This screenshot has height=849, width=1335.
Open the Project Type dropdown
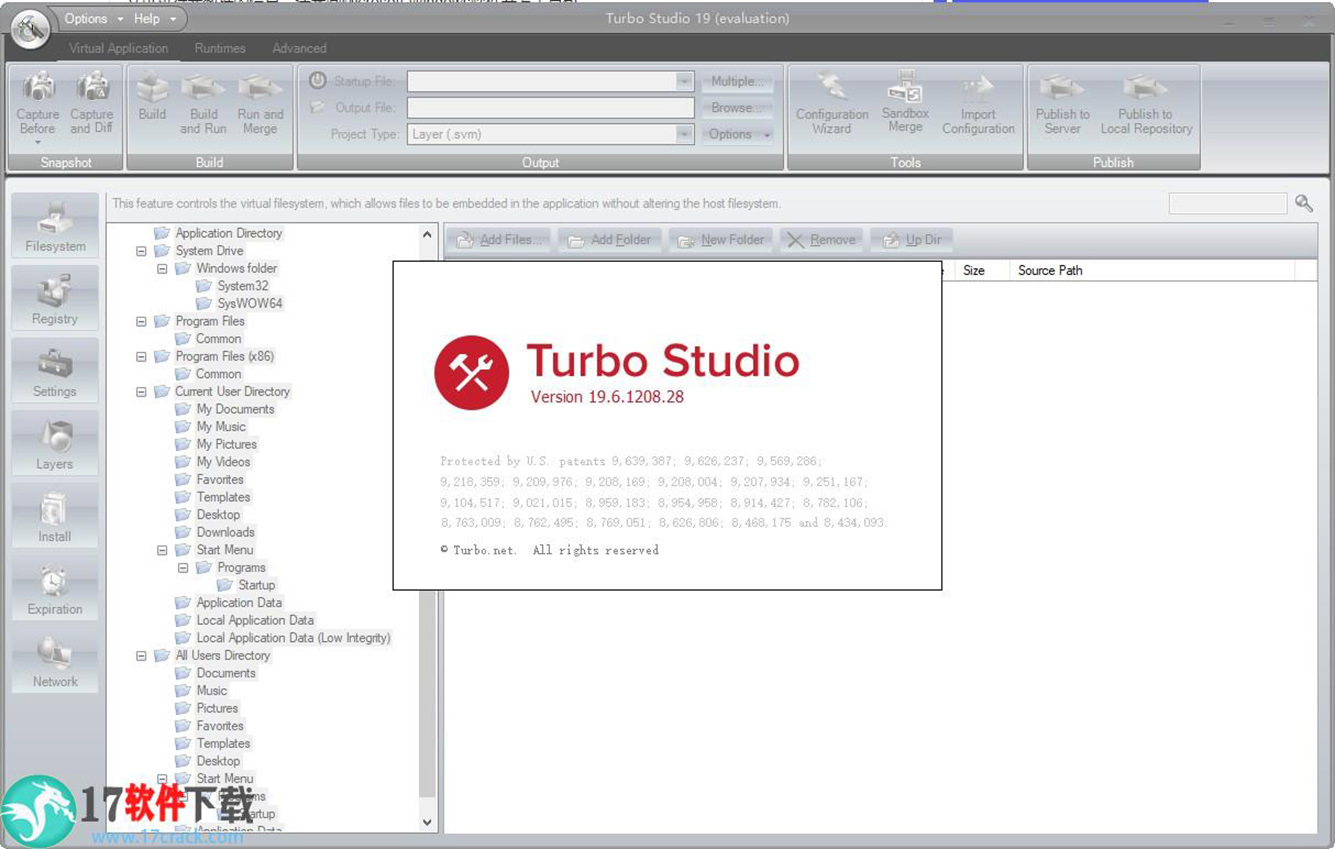(x=684, y=134)
